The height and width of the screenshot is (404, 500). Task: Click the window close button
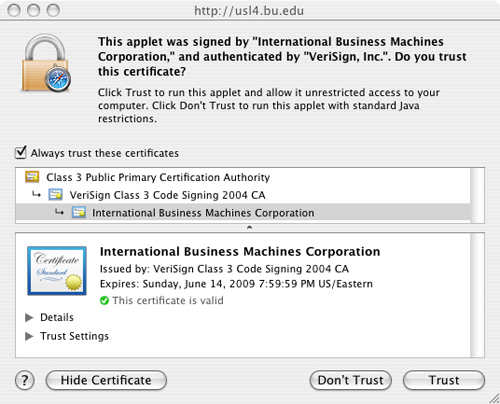[x=14, y=11]
